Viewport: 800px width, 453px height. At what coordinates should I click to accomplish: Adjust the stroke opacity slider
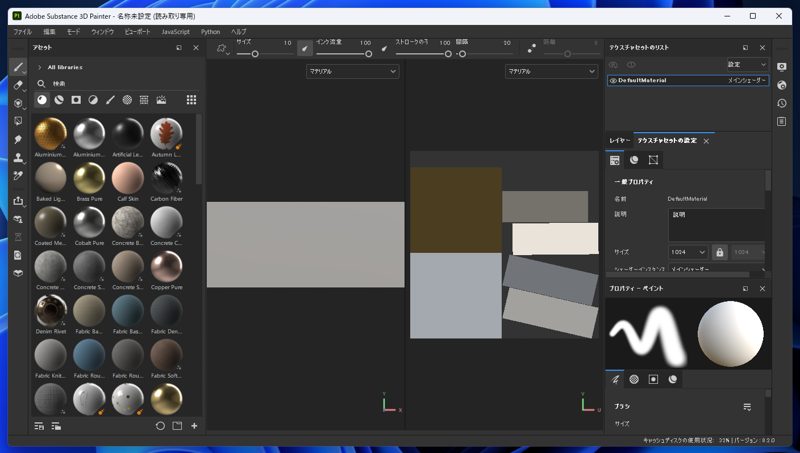(423, 54)
